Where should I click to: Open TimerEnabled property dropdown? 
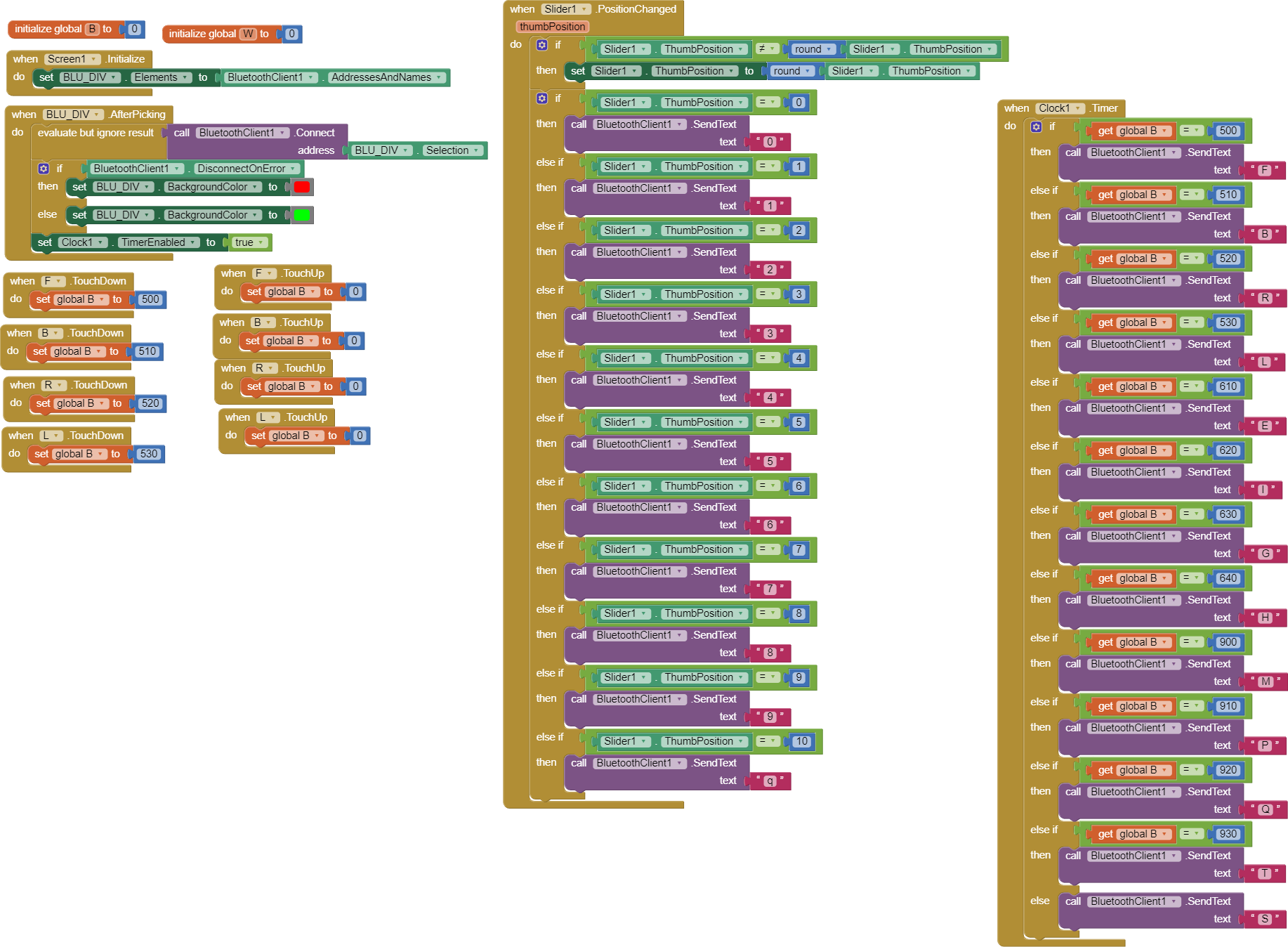158,242
